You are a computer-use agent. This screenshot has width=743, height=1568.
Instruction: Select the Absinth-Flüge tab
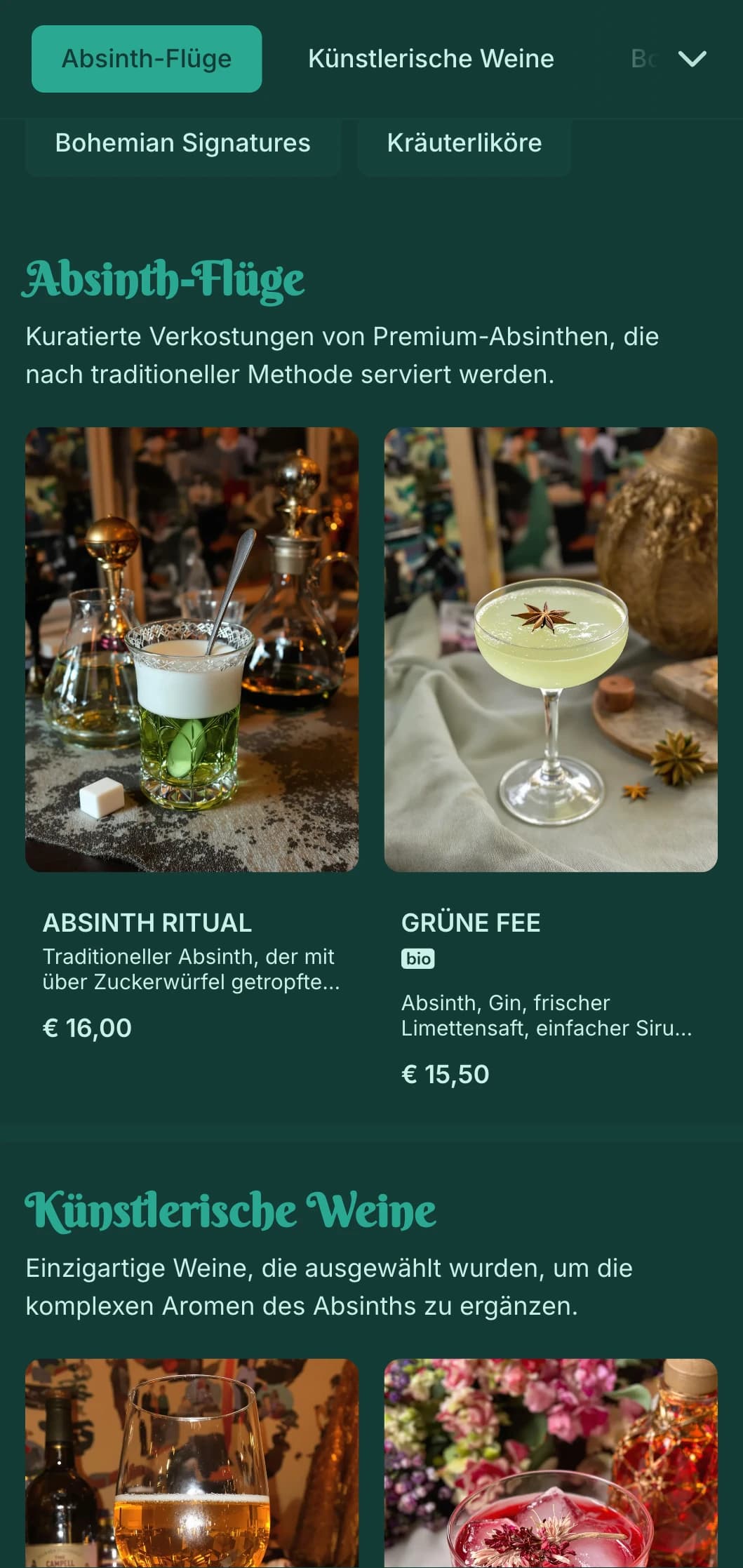coord(147,59)
